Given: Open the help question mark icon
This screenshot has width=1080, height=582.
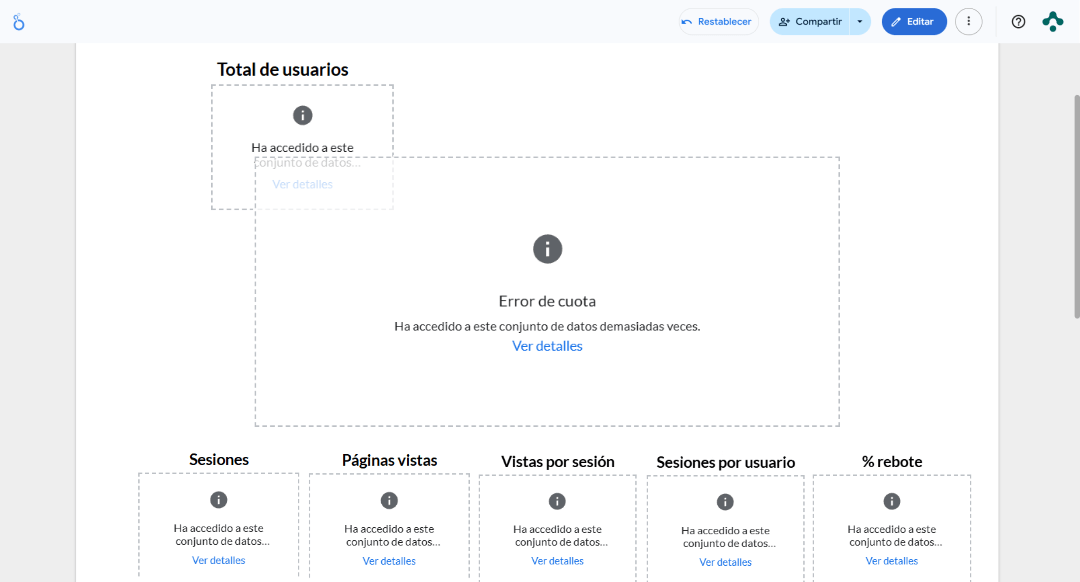Looking at the screenshot, I should [x=1018, y=22].
